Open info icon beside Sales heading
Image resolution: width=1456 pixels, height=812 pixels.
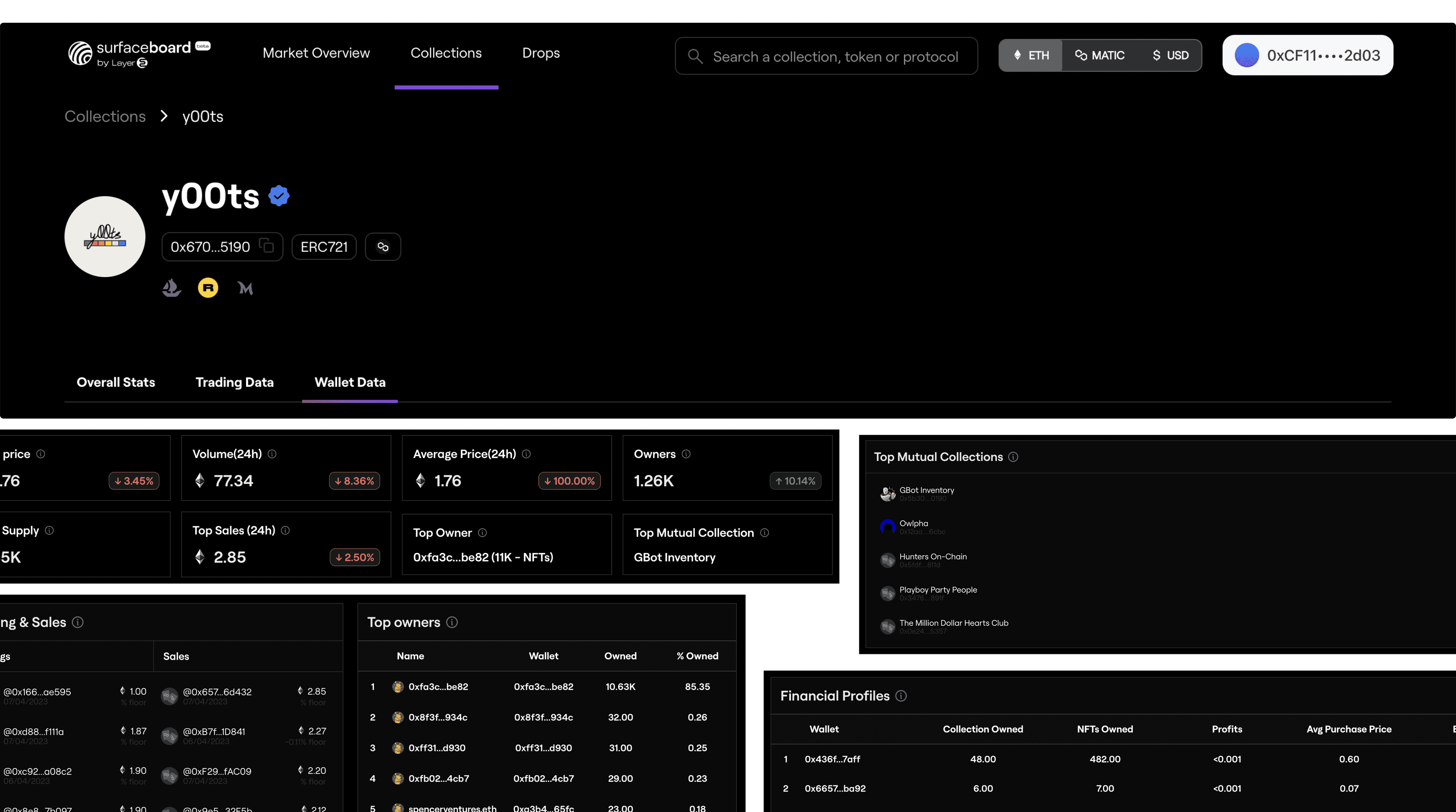pos(78,622)
